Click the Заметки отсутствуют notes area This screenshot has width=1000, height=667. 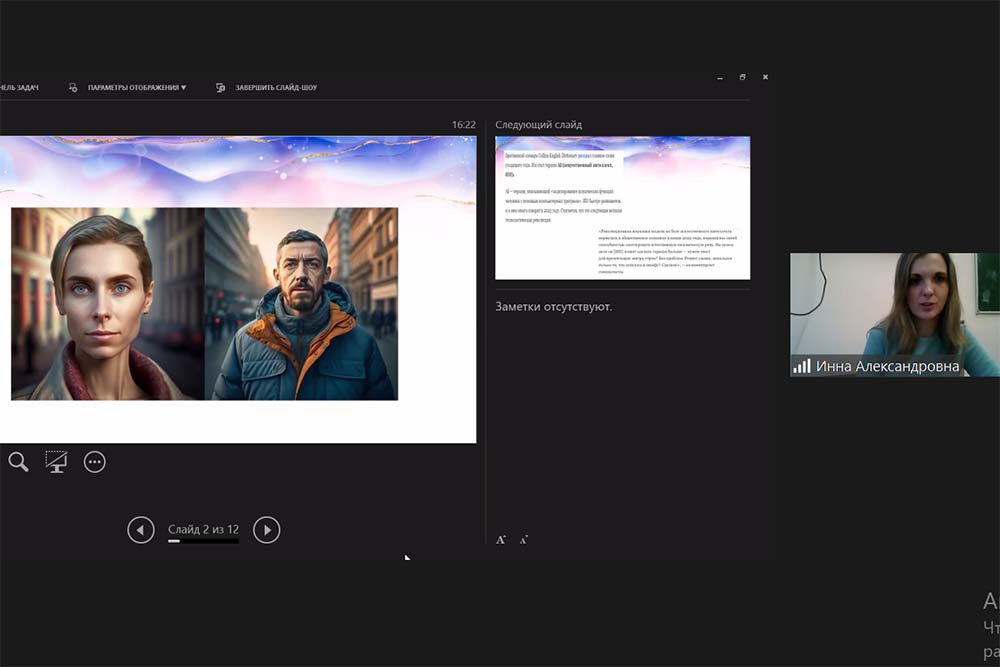point(554,306)
